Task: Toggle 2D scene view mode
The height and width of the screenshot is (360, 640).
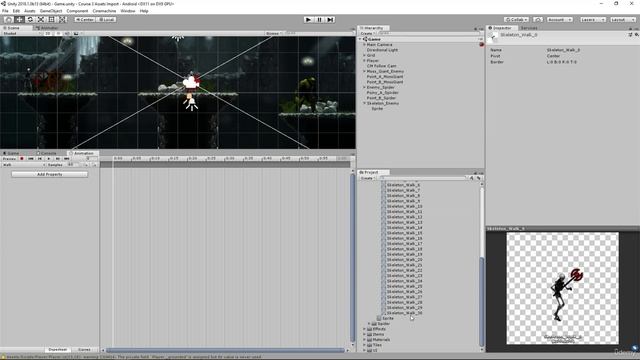Action: click(48, 33)
